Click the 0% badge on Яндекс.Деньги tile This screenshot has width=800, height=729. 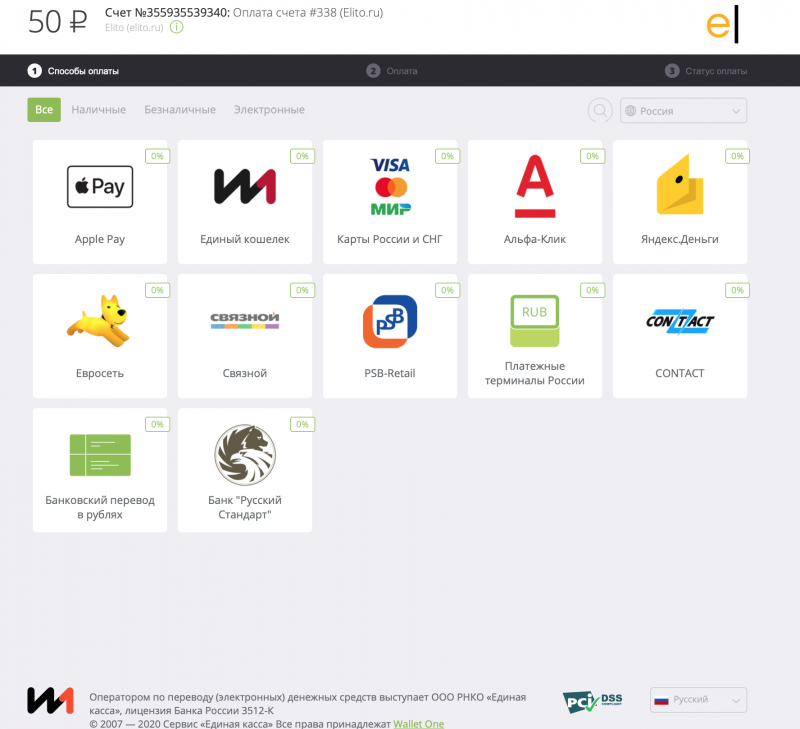[x=737, y=156]
